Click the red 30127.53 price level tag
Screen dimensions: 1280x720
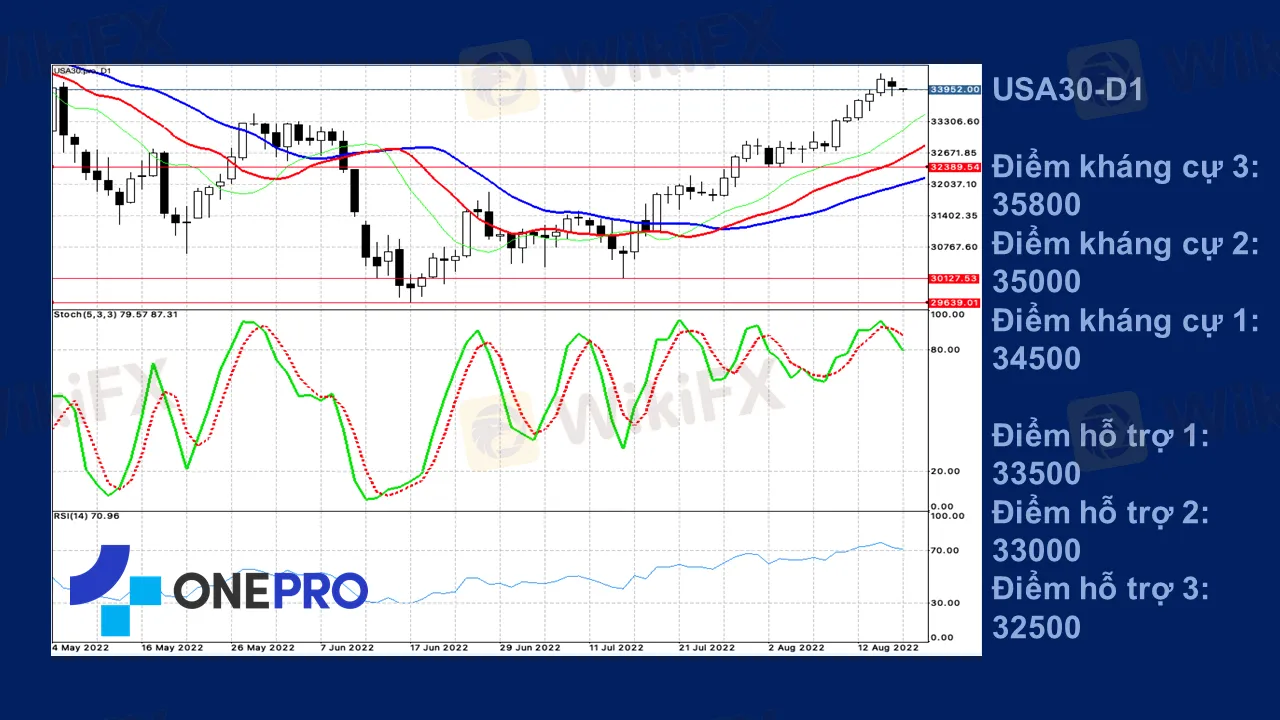tap(954, 279)
